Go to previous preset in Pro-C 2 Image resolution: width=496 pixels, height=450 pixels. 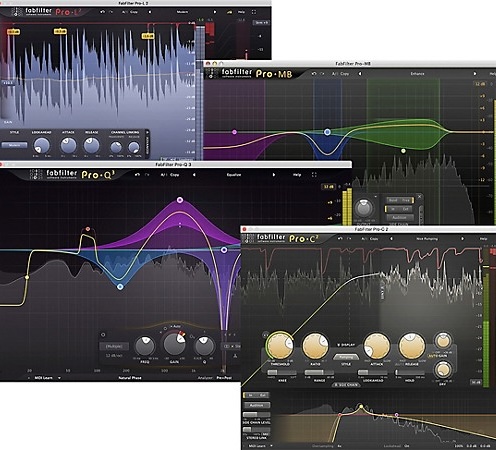pyautogui.click(x=391, y=239)
